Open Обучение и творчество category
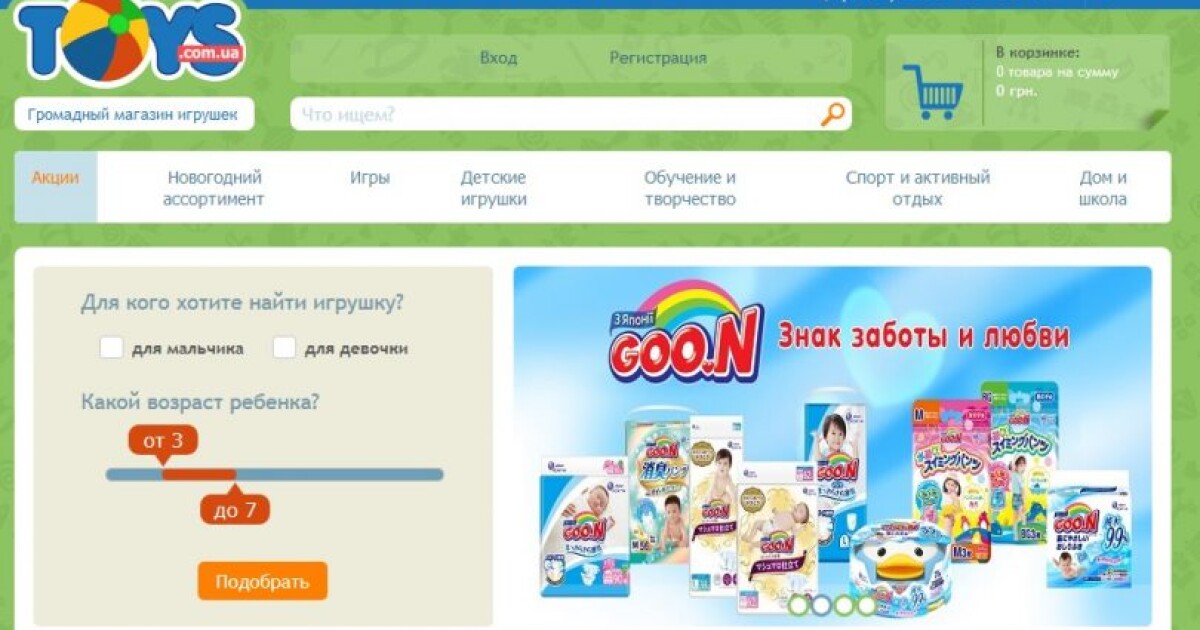This screenshot has height=630, width=1200. [690, 188]
